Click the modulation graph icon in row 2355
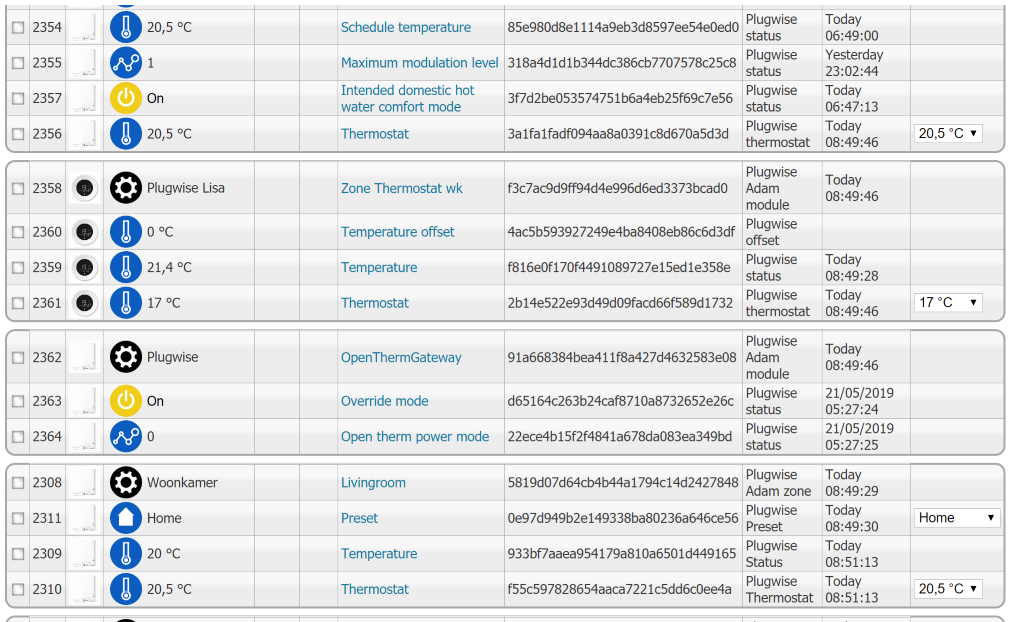This screenshot has height=622, width=1011. pos(126,63)
